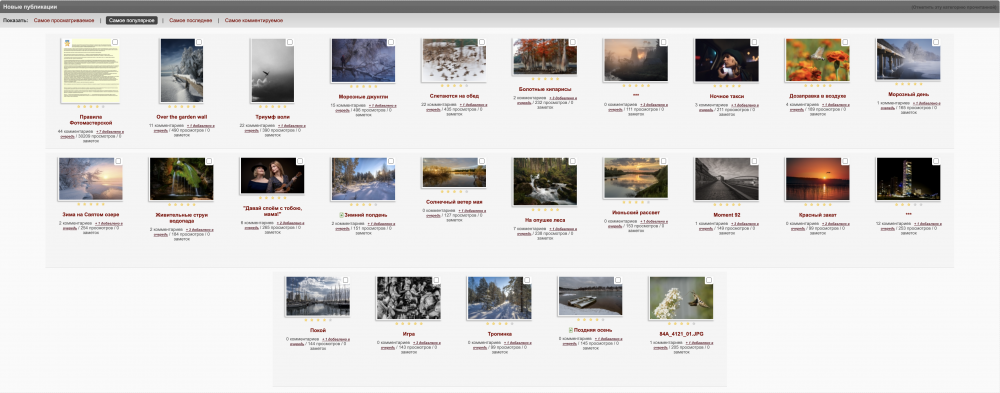Open the 'Игра' black-and-white crowd thumbnail
The width and height of the screenshot is (1000, 393).
(x=408, y=298)
